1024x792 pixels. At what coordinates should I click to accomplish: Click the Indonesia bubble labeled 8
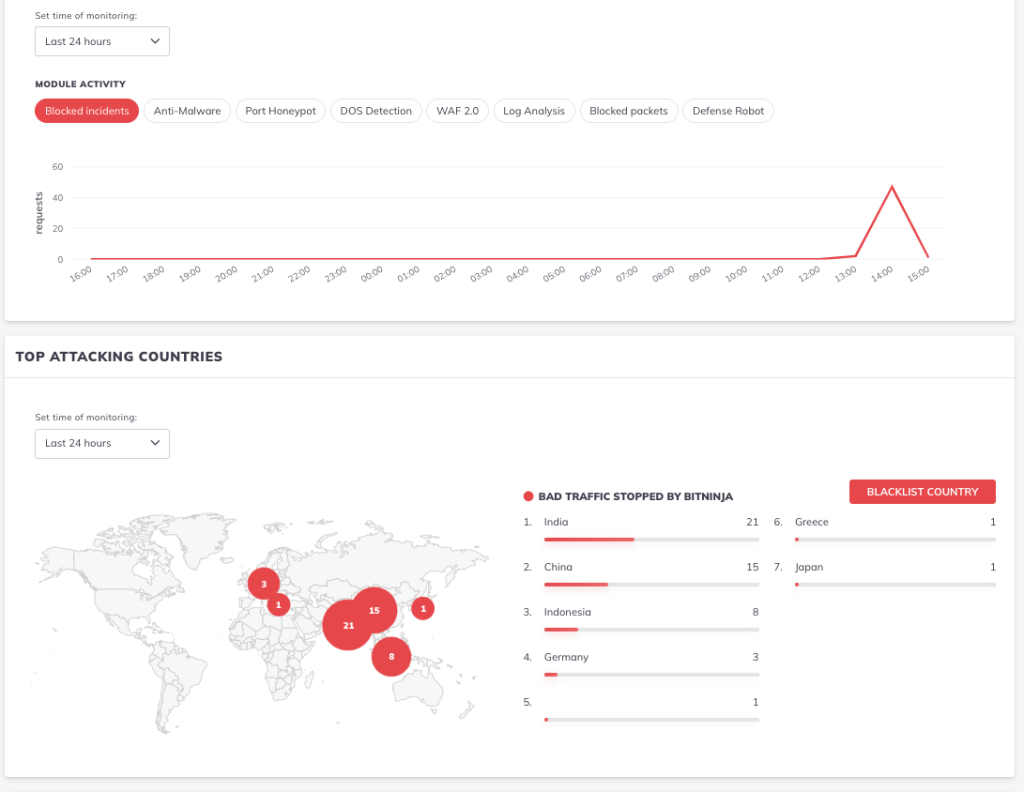[391, 657]
